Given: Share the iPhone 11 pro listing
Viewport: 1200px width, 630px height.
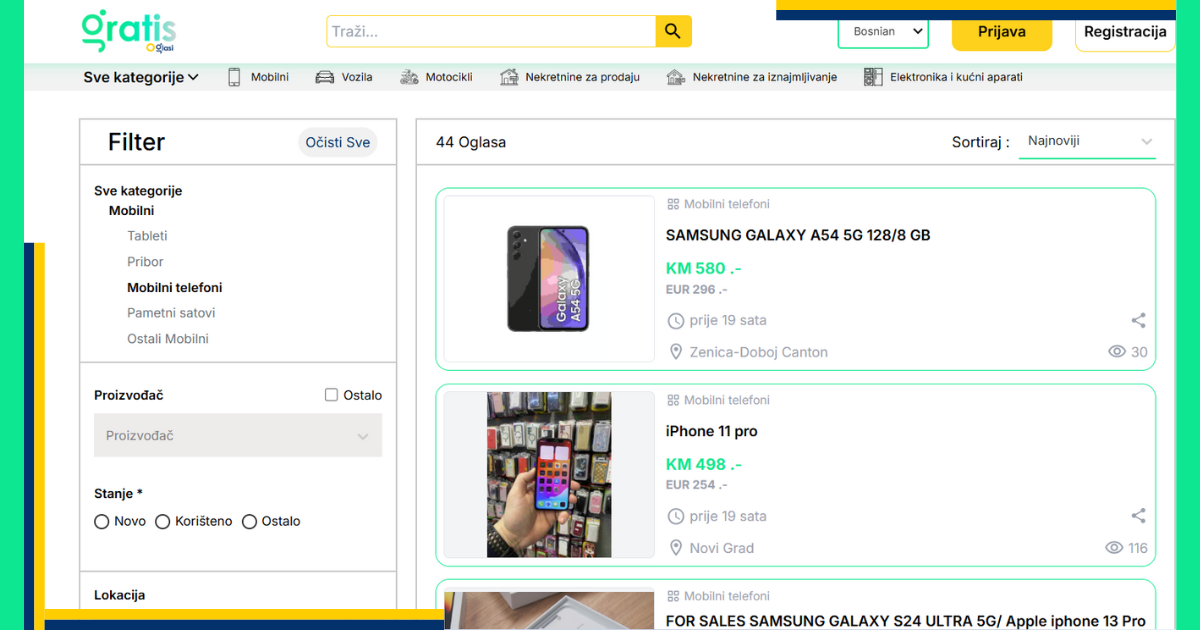Looking at the screenshot, I should [x=1138, y=516].
